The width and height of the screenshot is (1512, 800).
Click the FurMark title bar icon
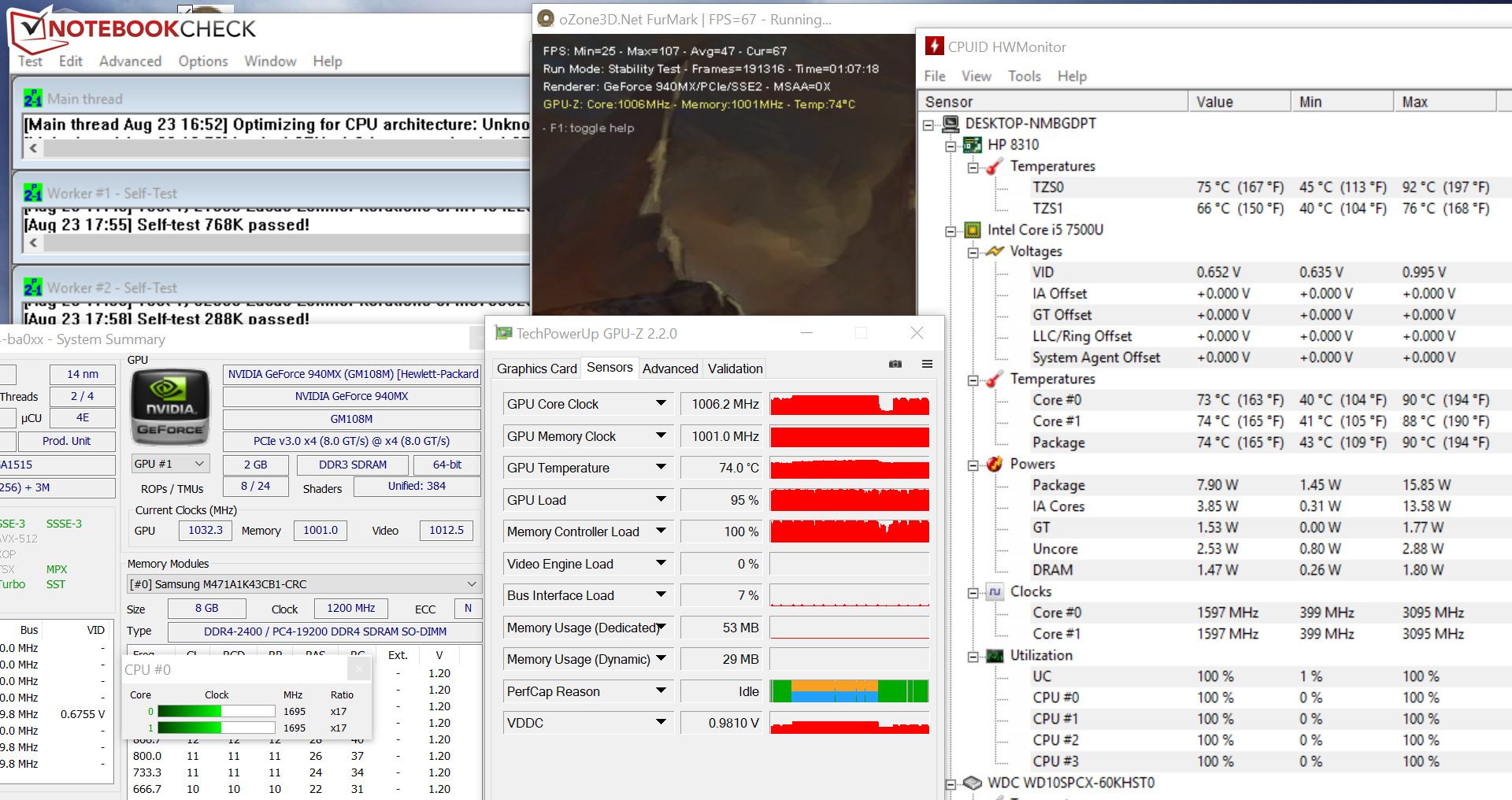coord(545,19)
